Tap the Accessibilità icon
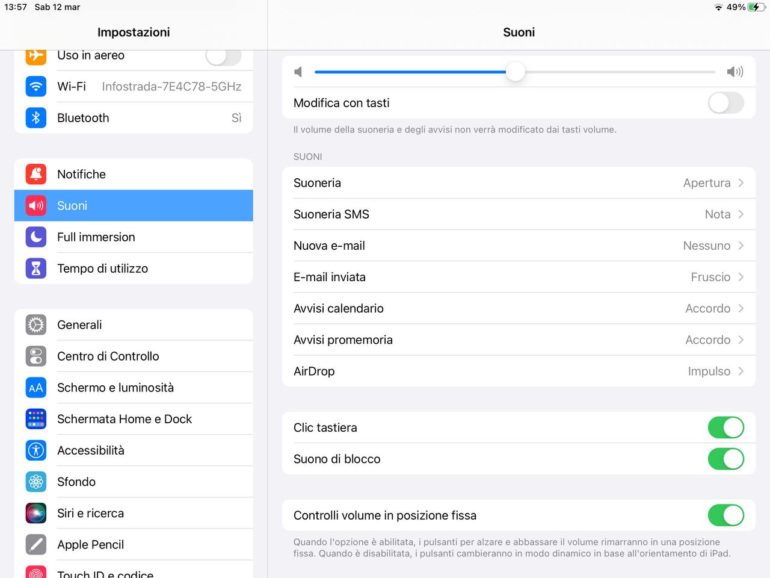 pyautogui.click(x=36, y=450)
